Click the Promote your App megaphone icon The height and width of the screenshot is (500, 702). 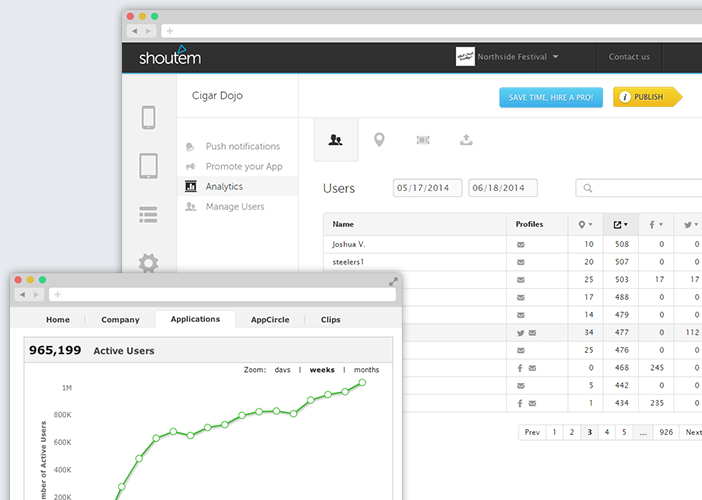click(191, 167)
